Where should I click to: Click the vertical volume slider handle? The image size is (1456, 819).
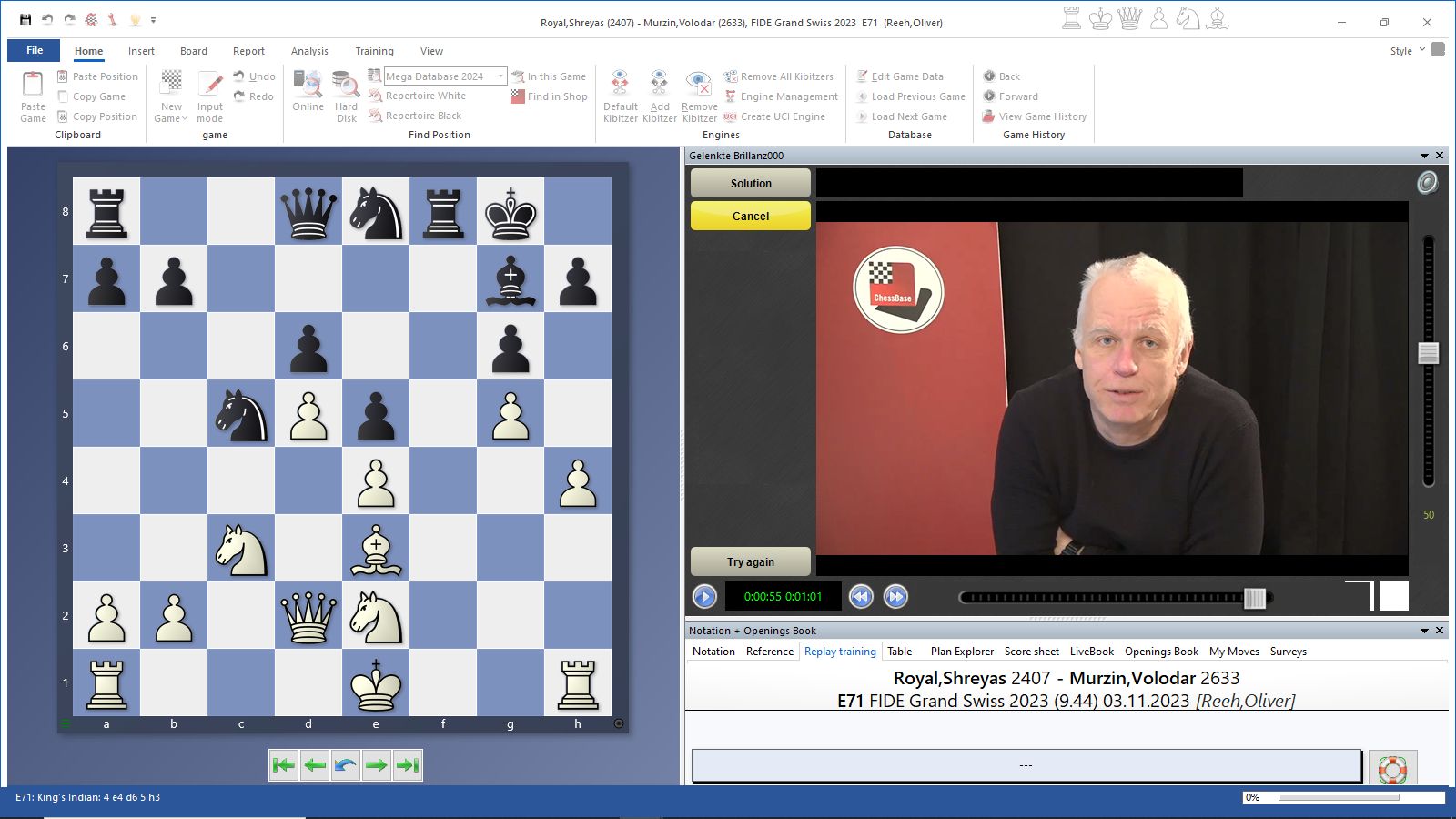1429,353
